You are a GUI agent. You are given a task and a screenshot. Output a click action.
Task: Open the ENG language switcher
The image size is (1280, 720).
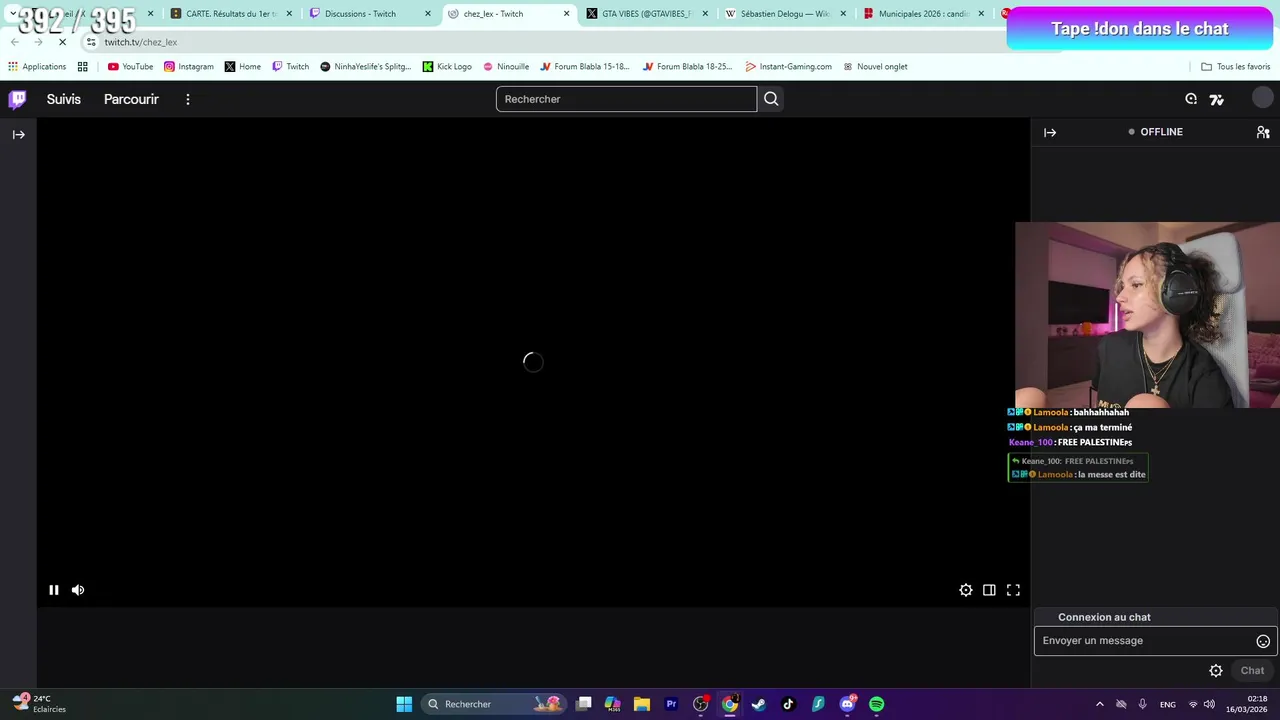pos(1167,704)
